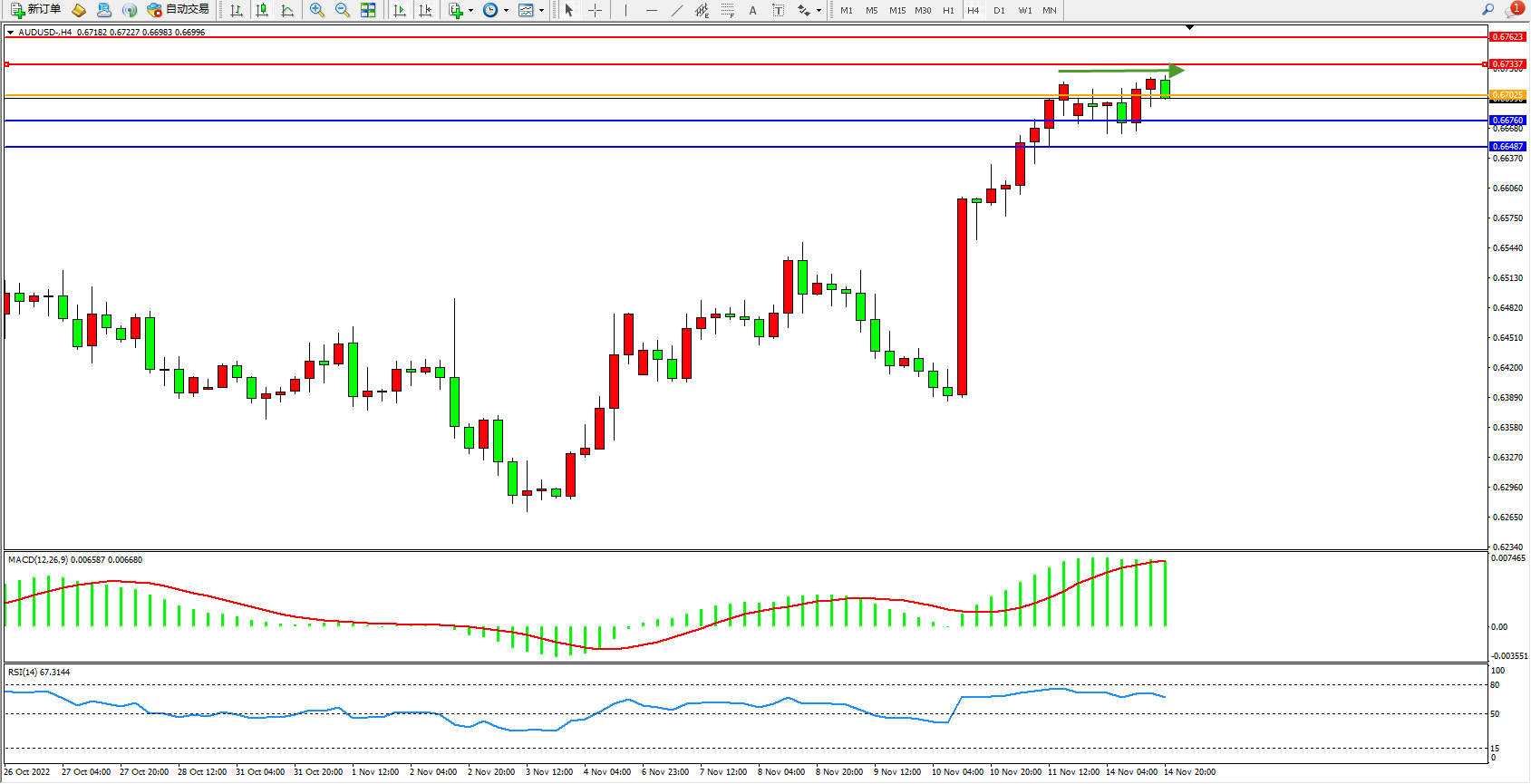
Task: Select the Fibonacci retracement tool
Action: (728, 10)
